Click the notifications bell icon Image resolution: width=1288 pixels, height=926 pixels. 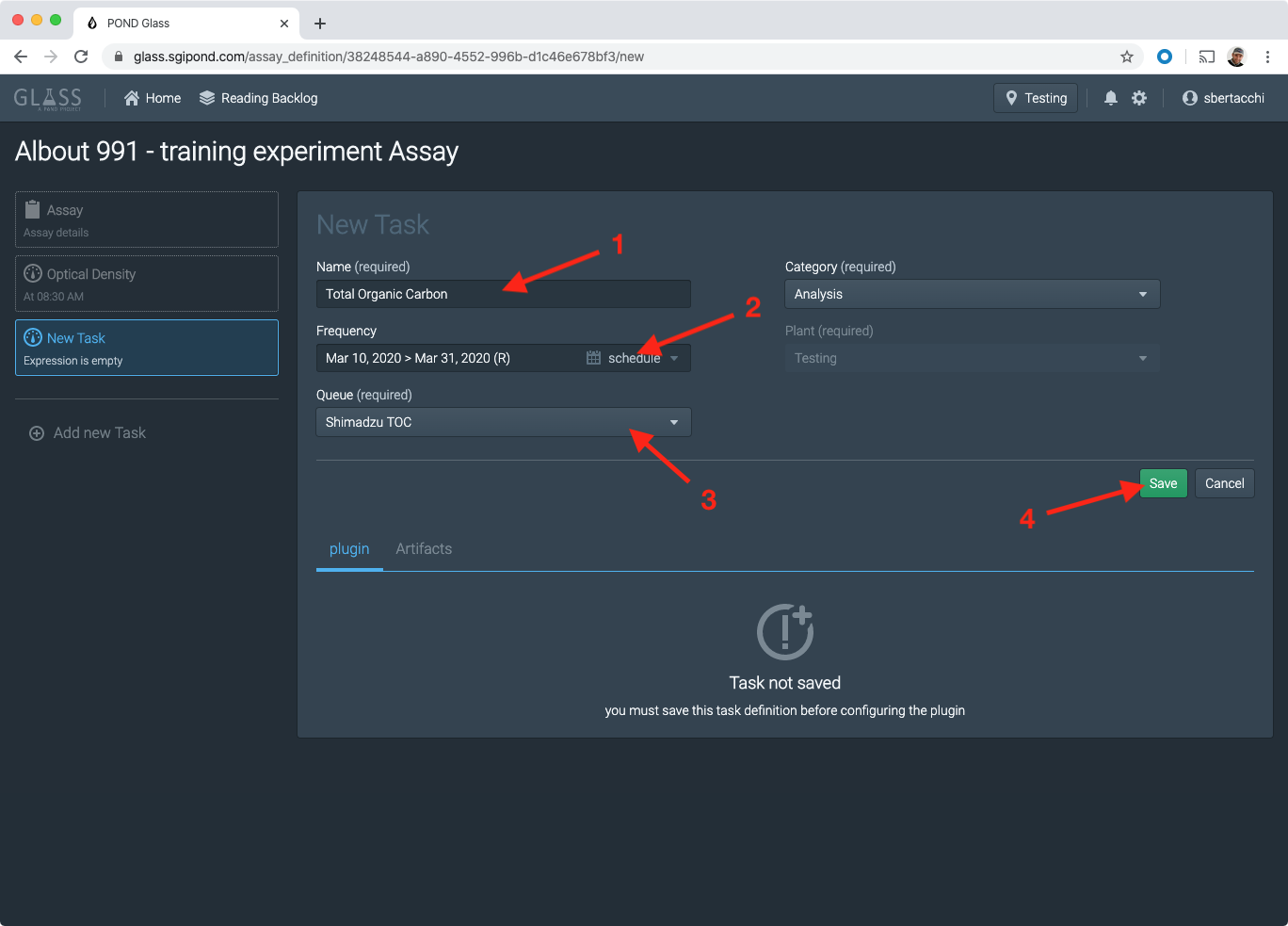coord(1110,97)
